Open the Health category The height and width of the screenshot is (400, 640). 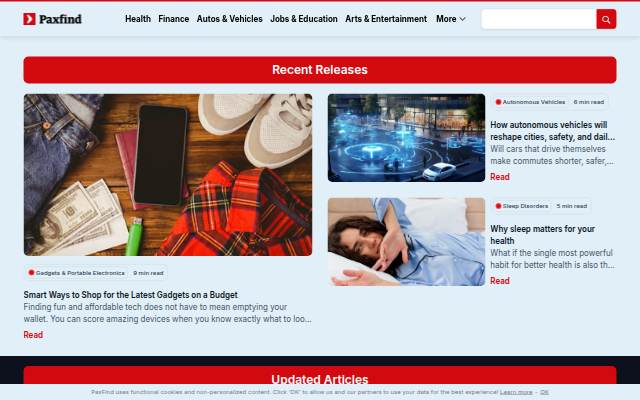138,19
